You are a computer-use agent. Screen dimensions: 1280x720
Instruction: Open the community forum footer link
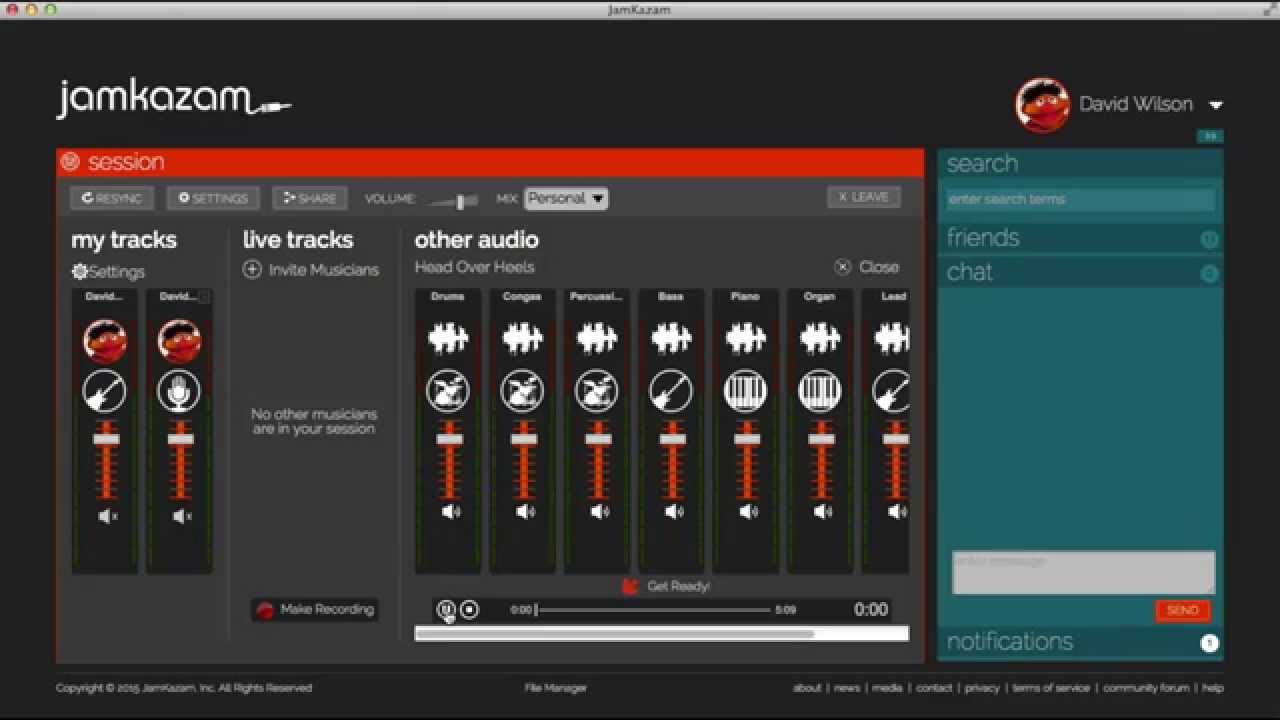coord(1146,688)
